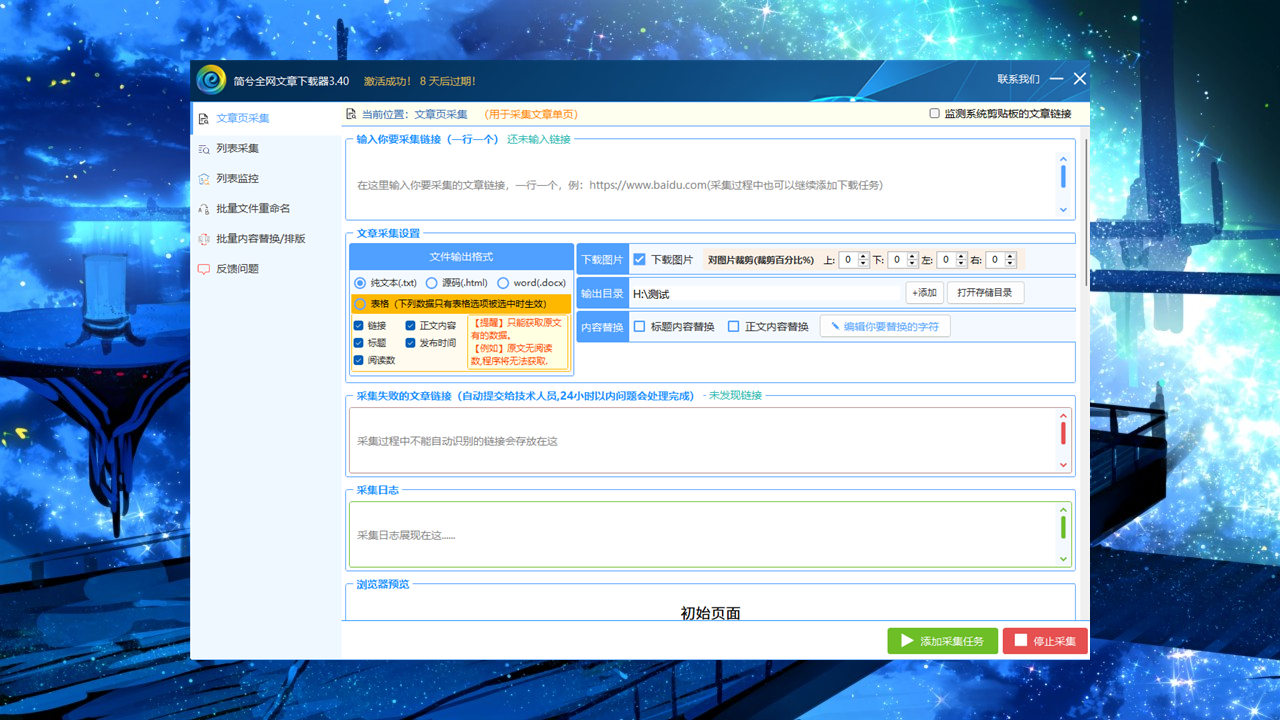
Task: Click the app logo icon in title bar
Action: (211, 79)
